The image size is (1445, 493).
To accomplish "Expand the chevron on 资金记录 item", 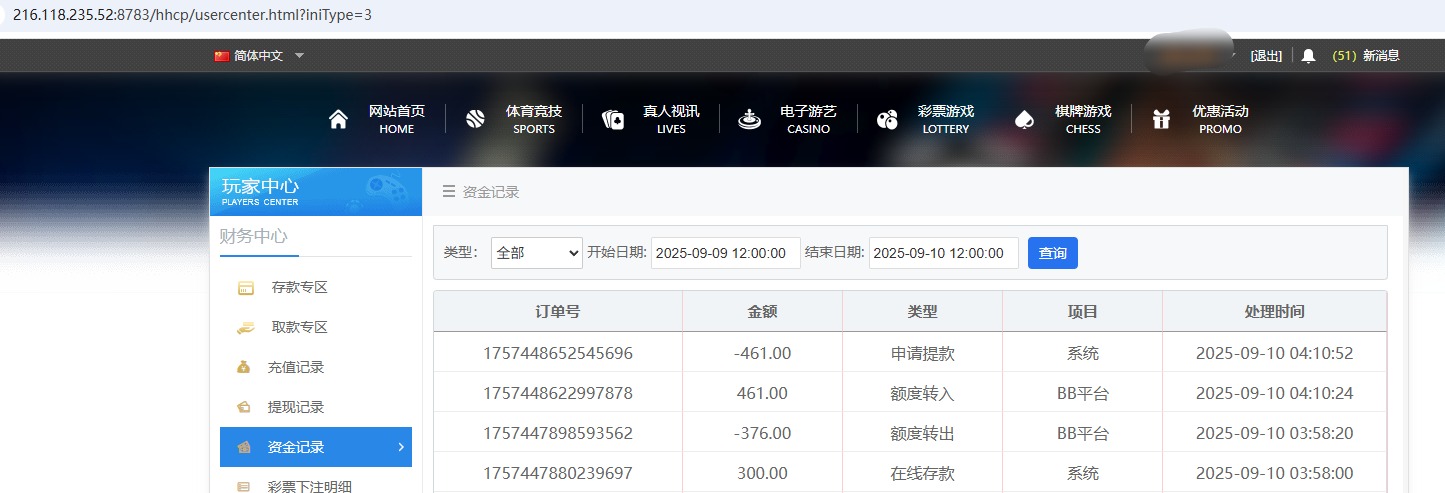I will [401, 447].
